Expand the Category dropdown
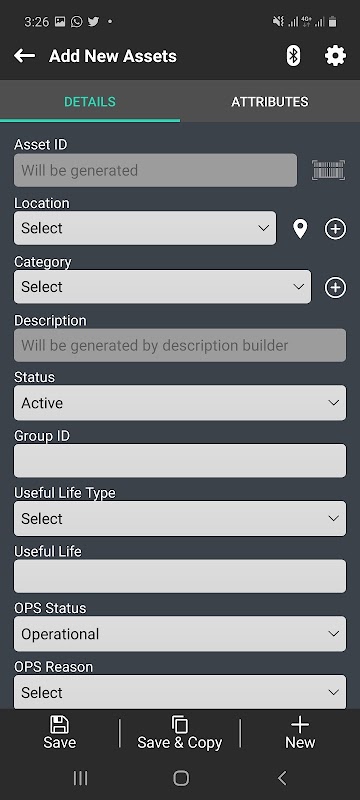Screen dimensions: 360x800 (x=162, y=287)
